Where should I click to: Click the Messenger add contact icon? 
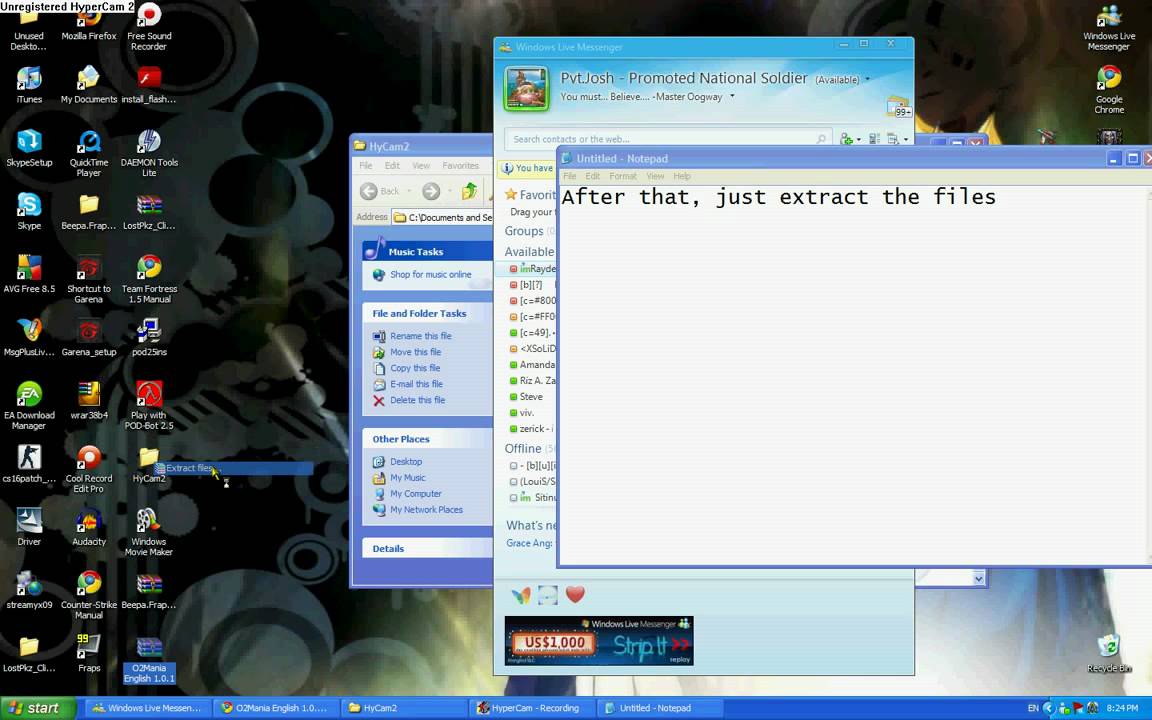pyautogui.click(x=846, y=139)
